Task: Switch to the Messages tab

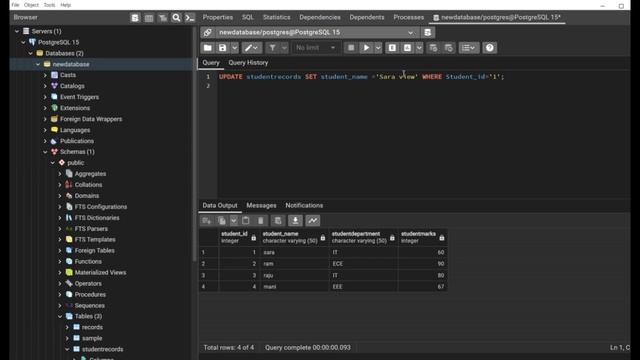Action: point(261,206)
